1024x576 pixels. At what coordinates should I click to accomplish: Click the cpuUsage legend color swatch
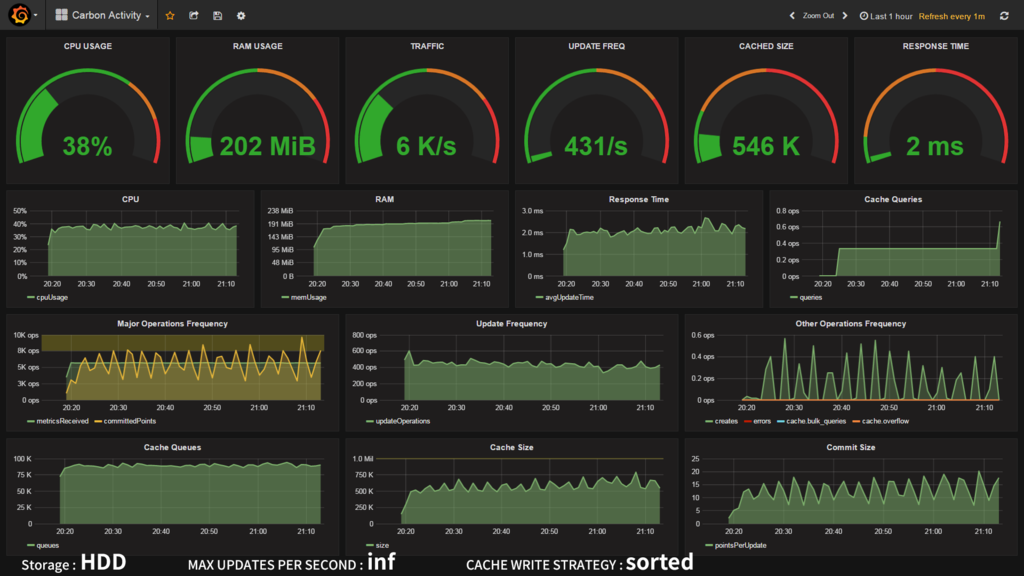[x=31, y=298]
